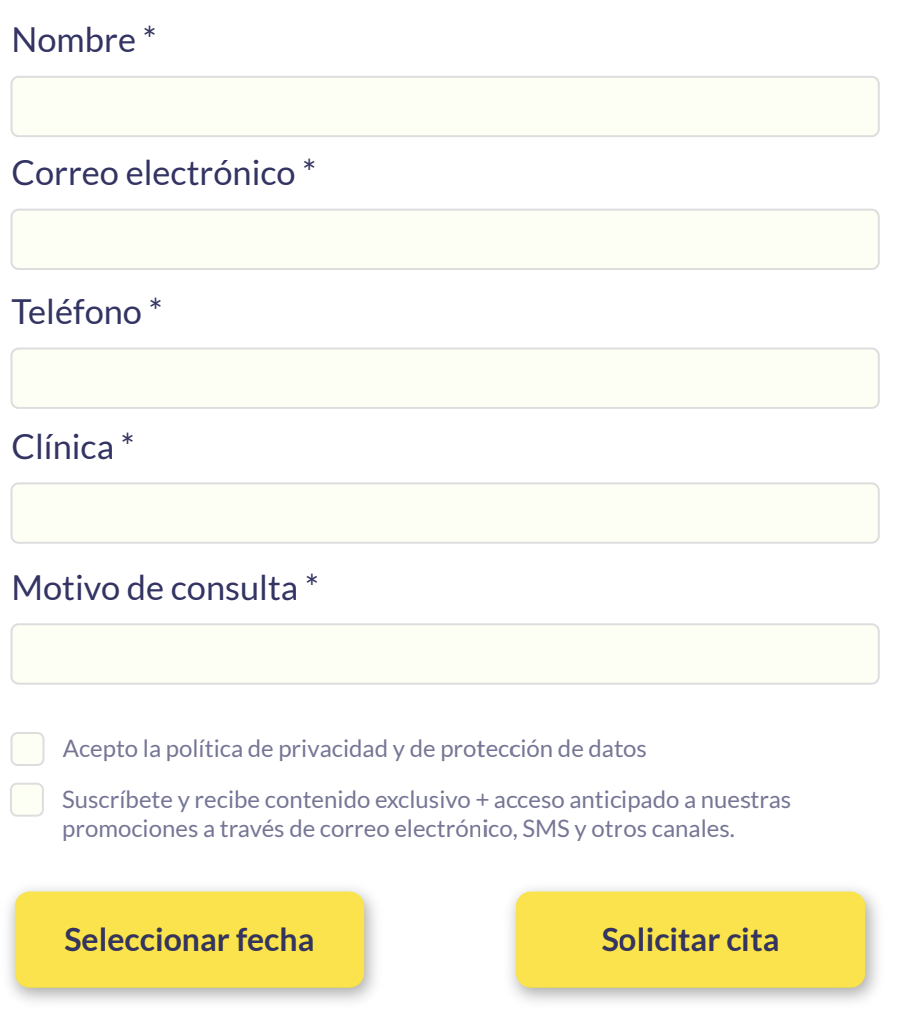Focus the Correo electrónico input box

point(445,239)
